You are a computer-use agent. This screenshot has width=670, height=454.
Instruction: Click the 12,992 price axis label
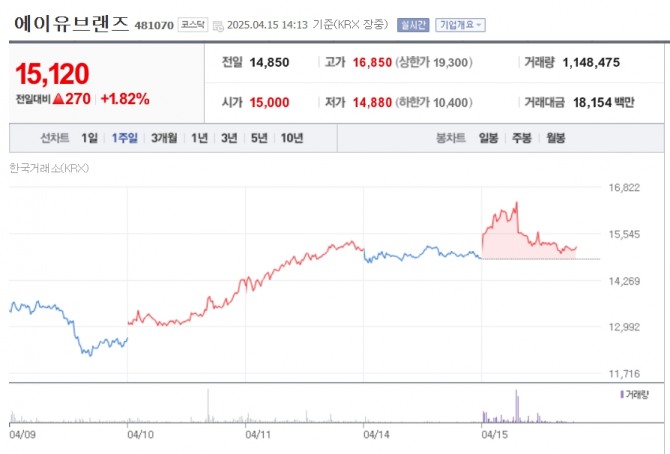[x=624, y=327]
